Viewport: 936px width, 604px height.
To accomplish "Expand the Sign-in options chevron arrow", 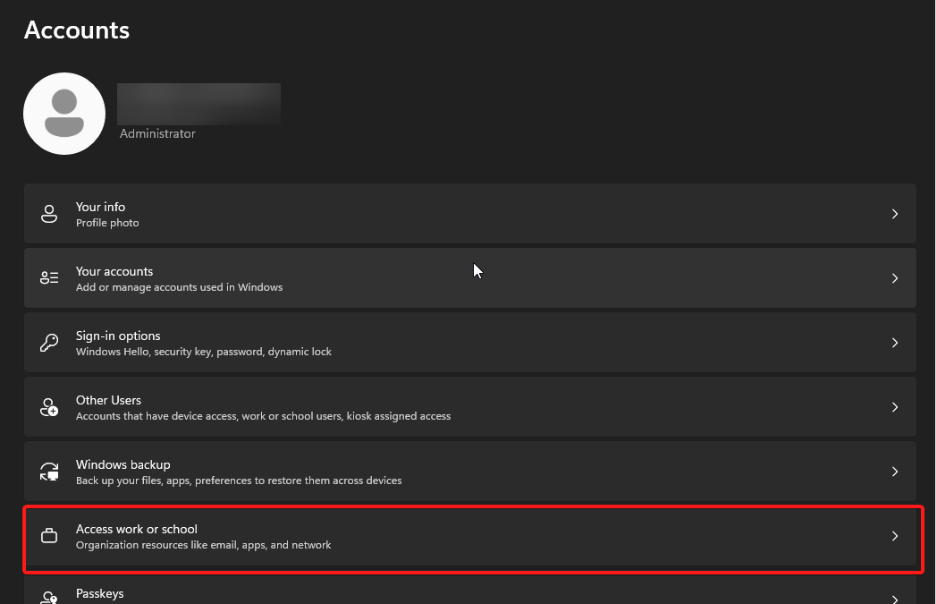I will point(895,343).
